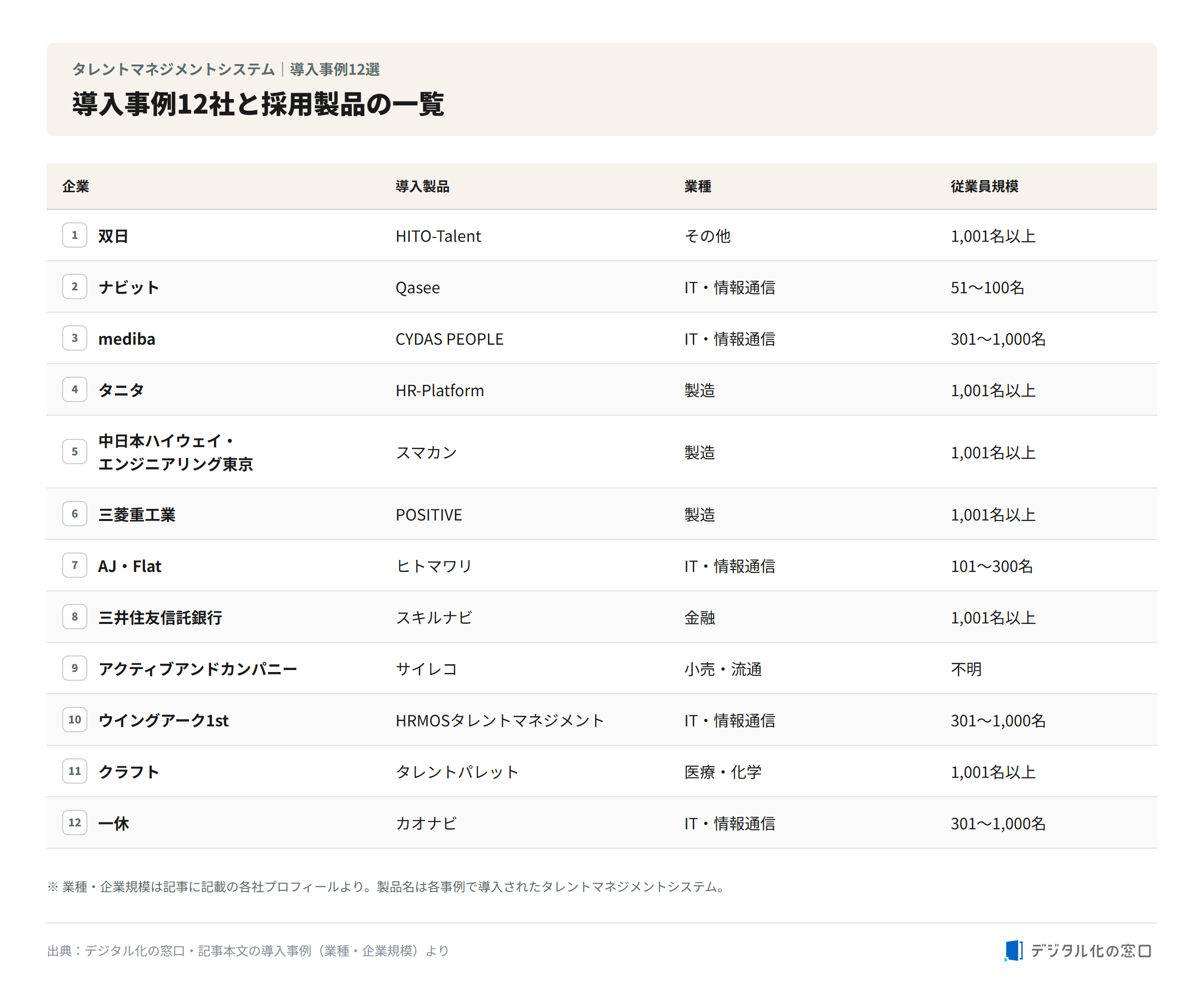Click 301〜1,000名 in the 一休 row
Image resolution: width=1204 pixels, height=1007 pixels.
998,823
